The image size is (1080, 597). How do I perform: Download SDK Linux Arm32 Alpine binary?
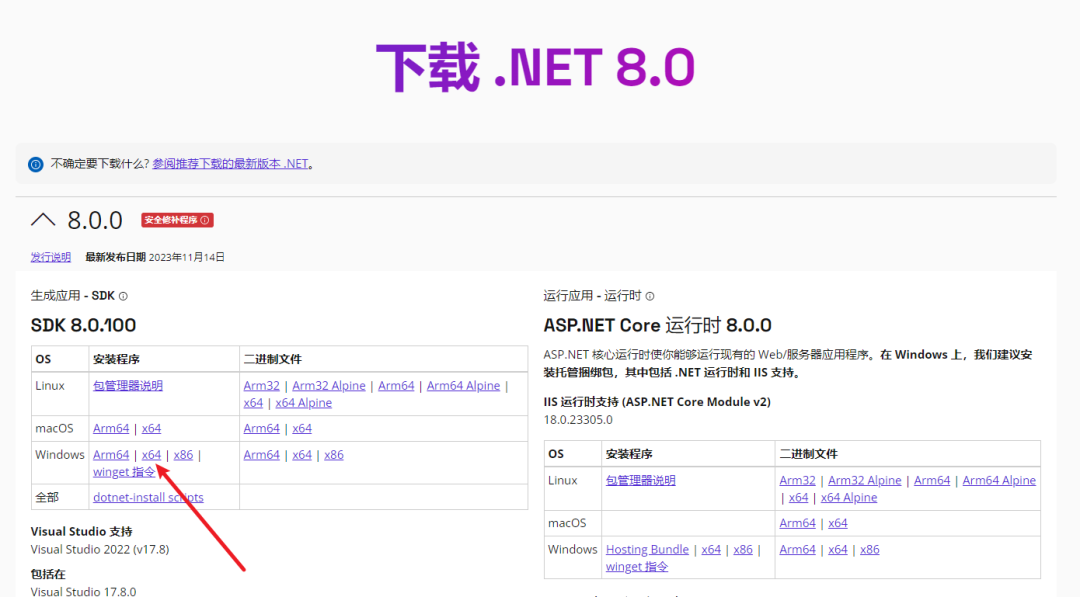pos(329,386)
